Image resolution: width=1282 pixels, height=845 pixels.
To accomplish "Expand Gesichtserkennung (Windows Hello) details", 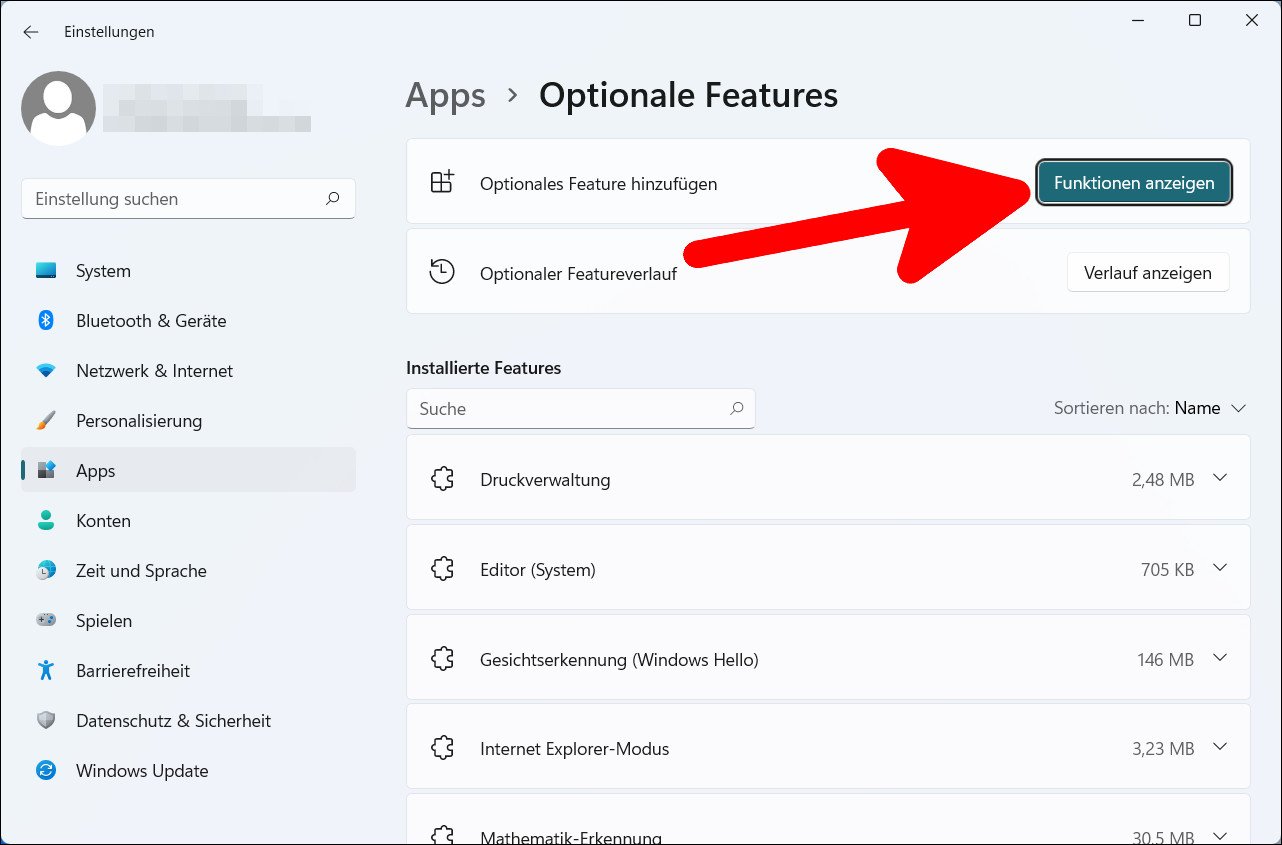I will [1219, 658].
